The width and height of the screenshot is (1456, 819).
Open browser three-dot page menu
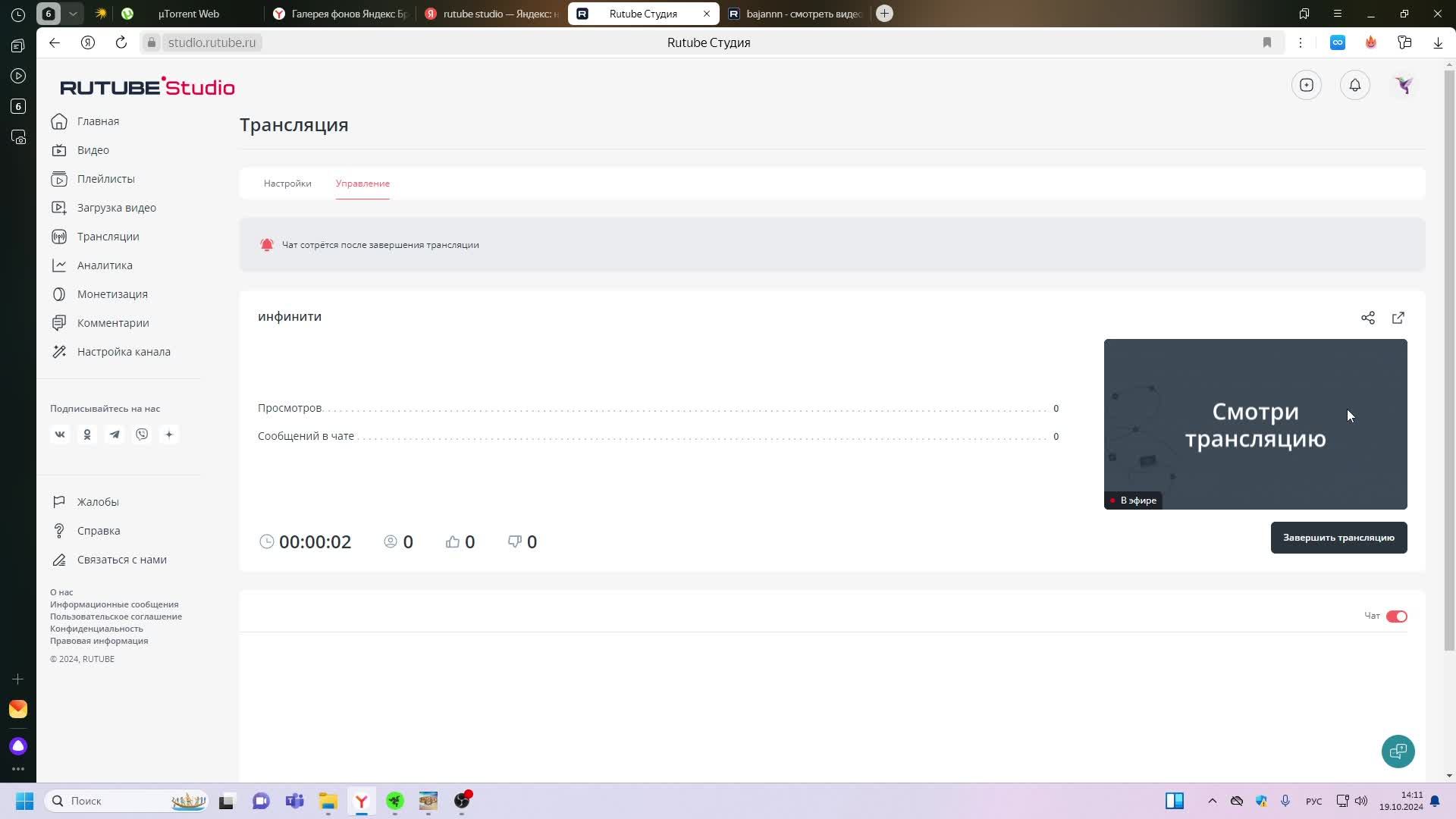pyautogui.click(x=1300, y=42)
